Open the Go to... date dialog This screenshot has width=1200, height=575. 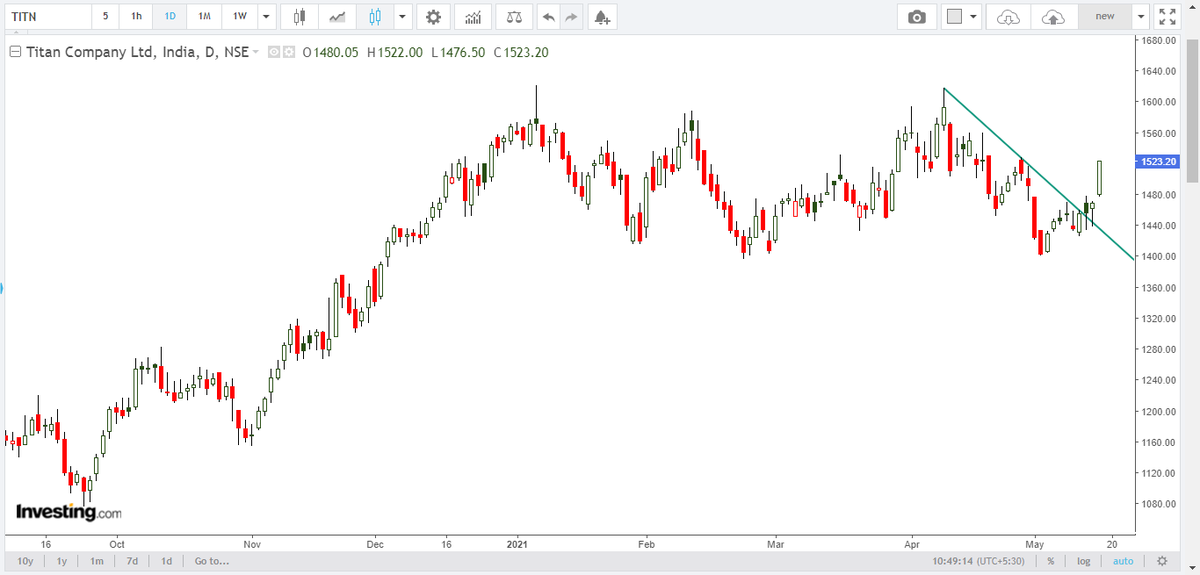click(212, 561)
